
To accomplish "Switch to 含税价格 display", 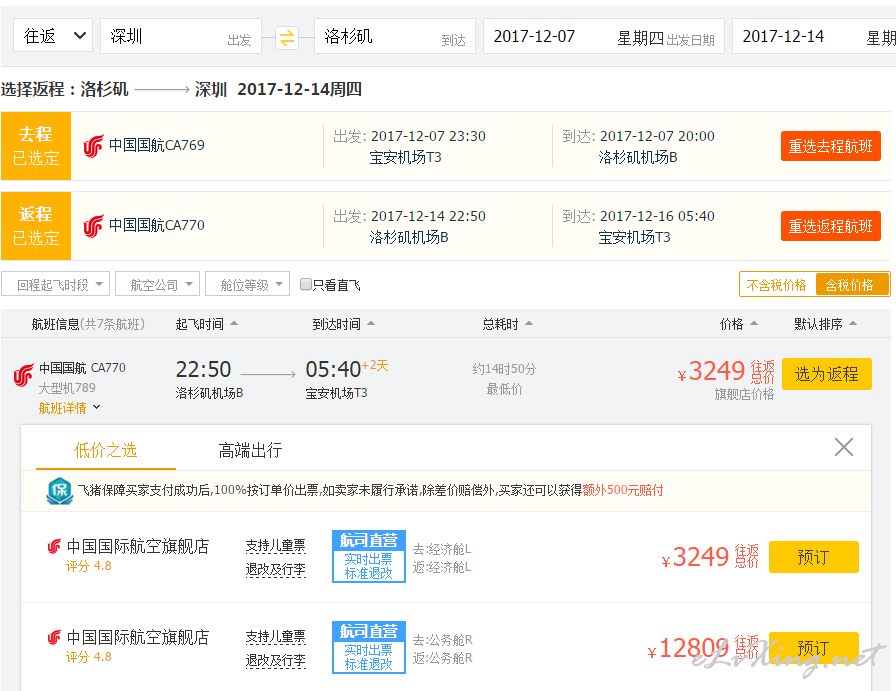I will (851, 285).
